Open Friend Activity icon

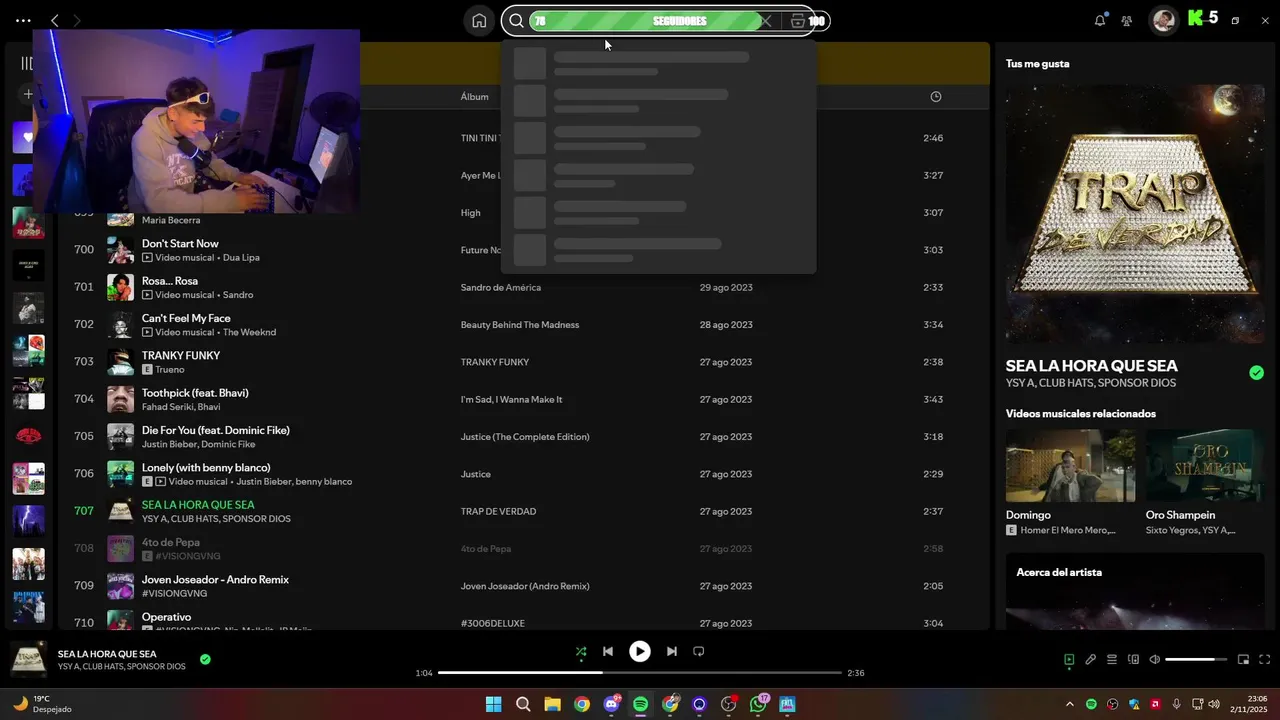click(1127, 20)
